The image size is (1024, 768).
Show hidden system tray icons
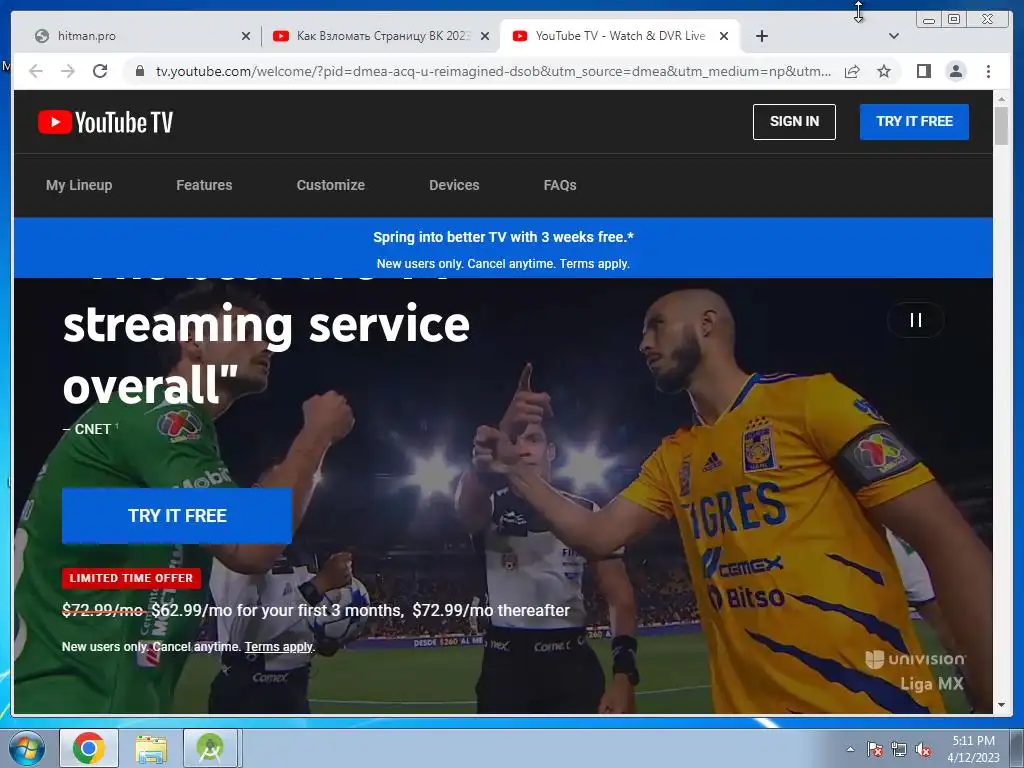(x=850, y=749)
